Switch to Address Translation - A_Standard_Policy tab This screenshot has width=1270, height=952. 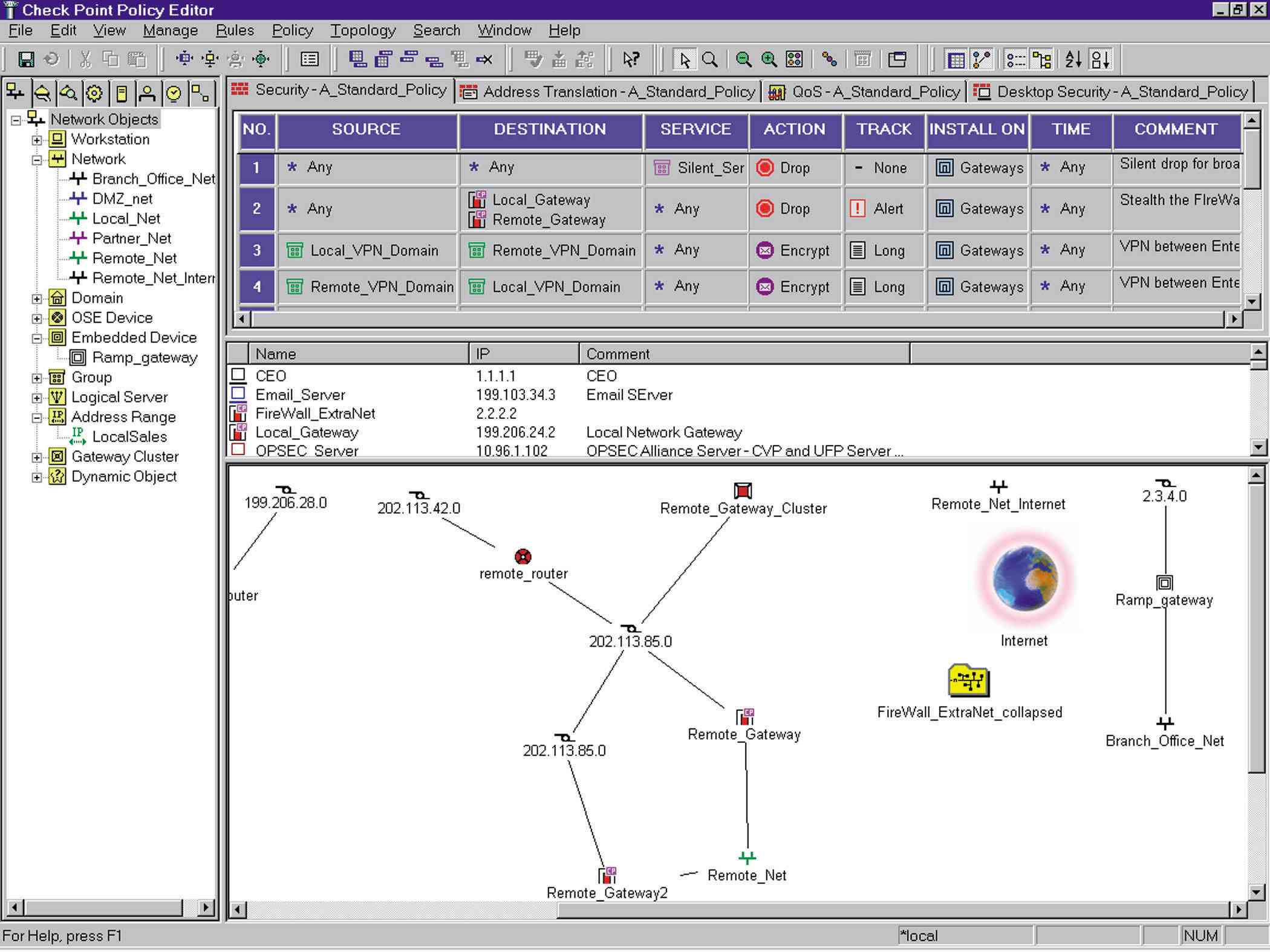click(x=607, y=92)
